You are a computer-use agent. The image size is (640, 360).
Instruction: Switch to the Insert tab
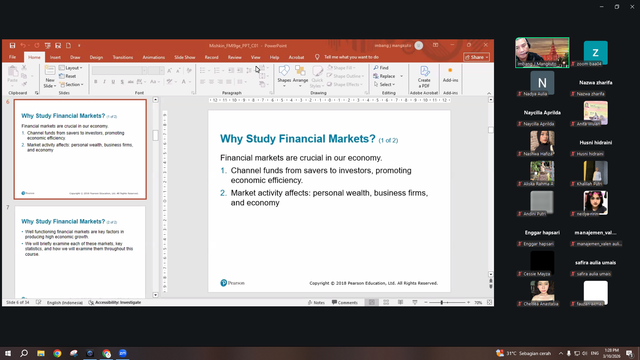pyautogui.click(x=56, y=57)
